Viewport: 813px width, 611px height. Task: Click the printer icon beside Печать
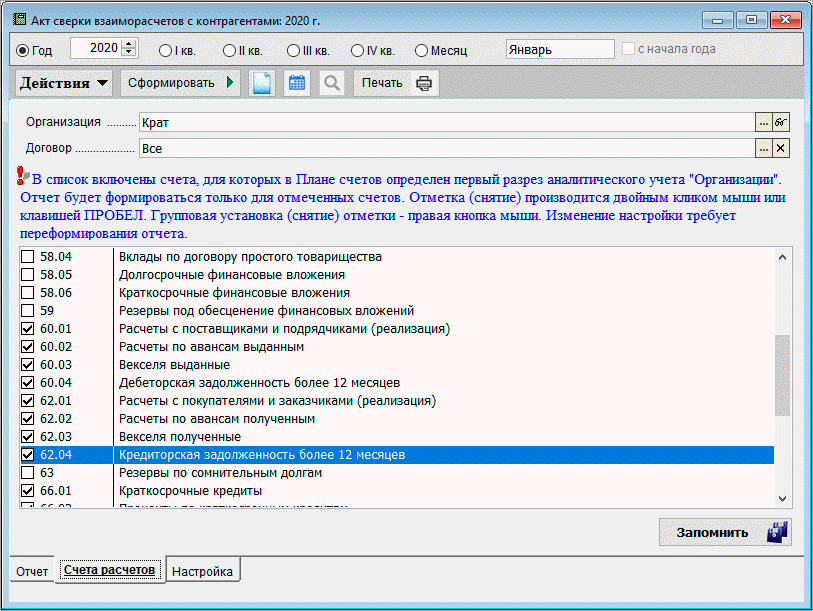point(424,83)
